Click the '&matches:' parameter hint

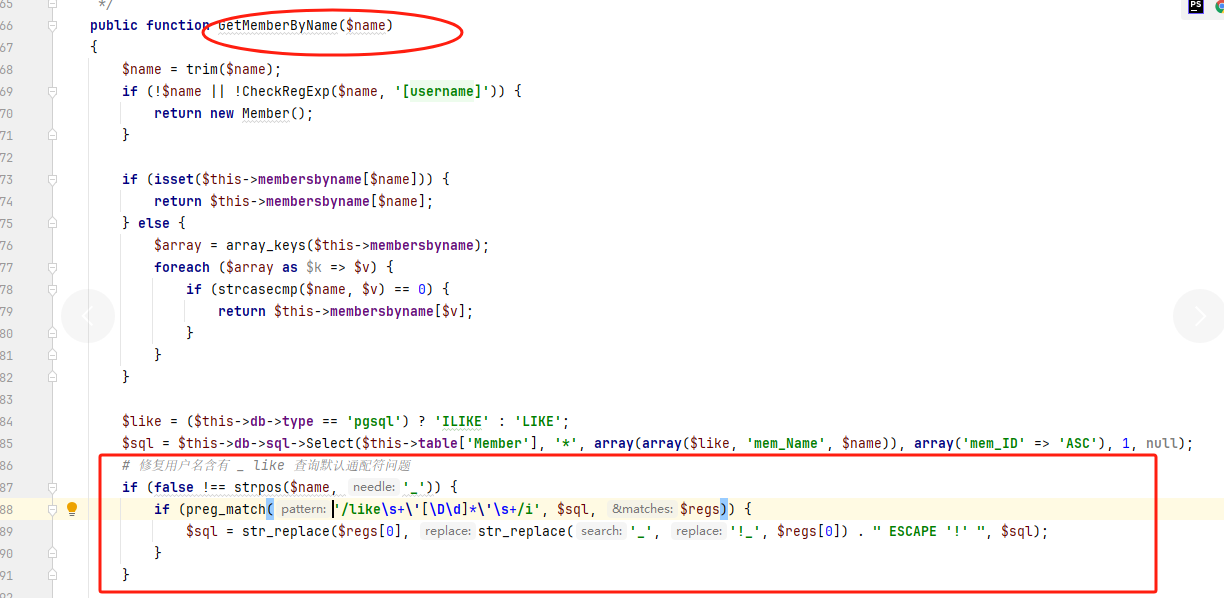(641, 510)
